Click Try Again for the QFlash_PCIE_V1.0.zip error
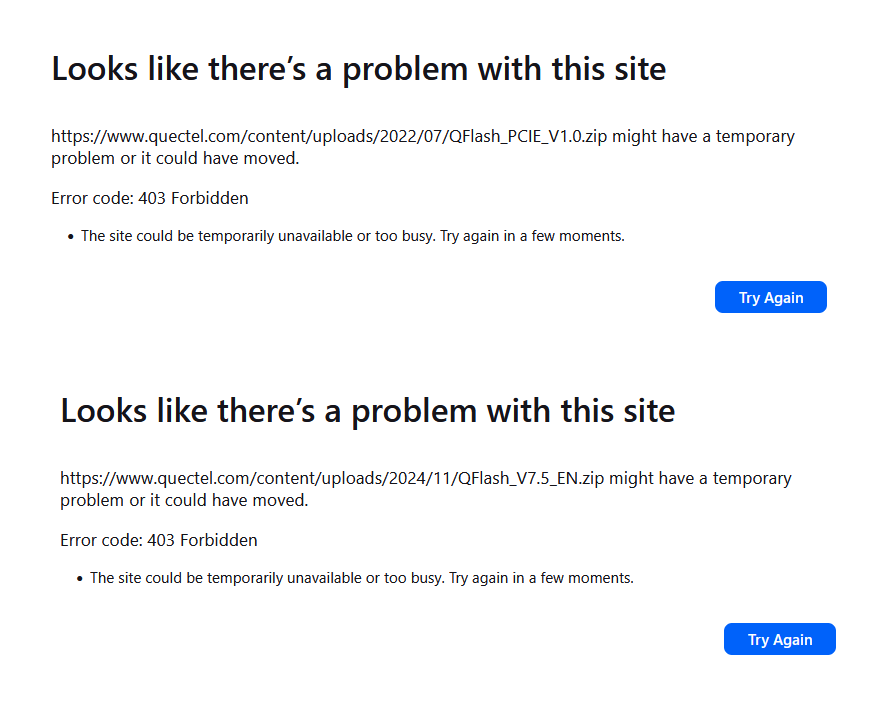The height and width of the screenshot is (716, 888). [770, 298]
